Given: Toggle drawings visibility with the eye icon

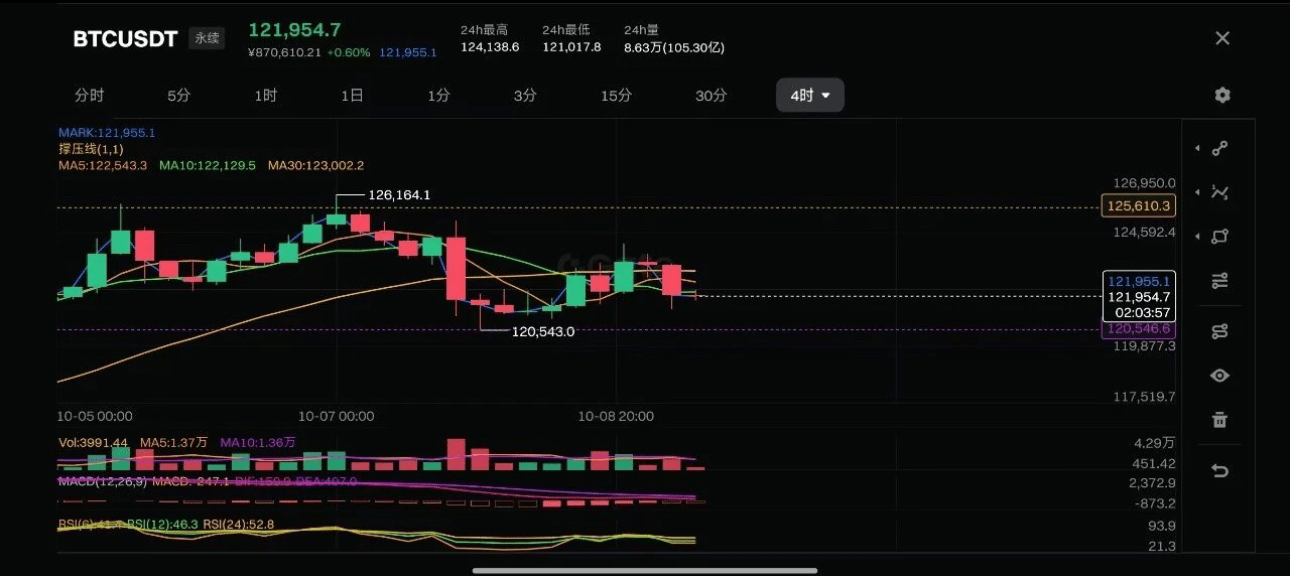Looking at the screenshot, I should (x=1220, y=376).
